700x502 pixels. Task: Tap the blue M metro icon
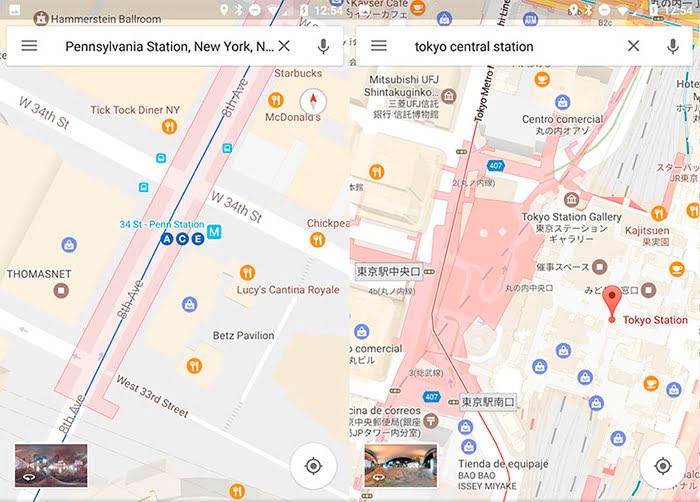[x=214, y=232]
